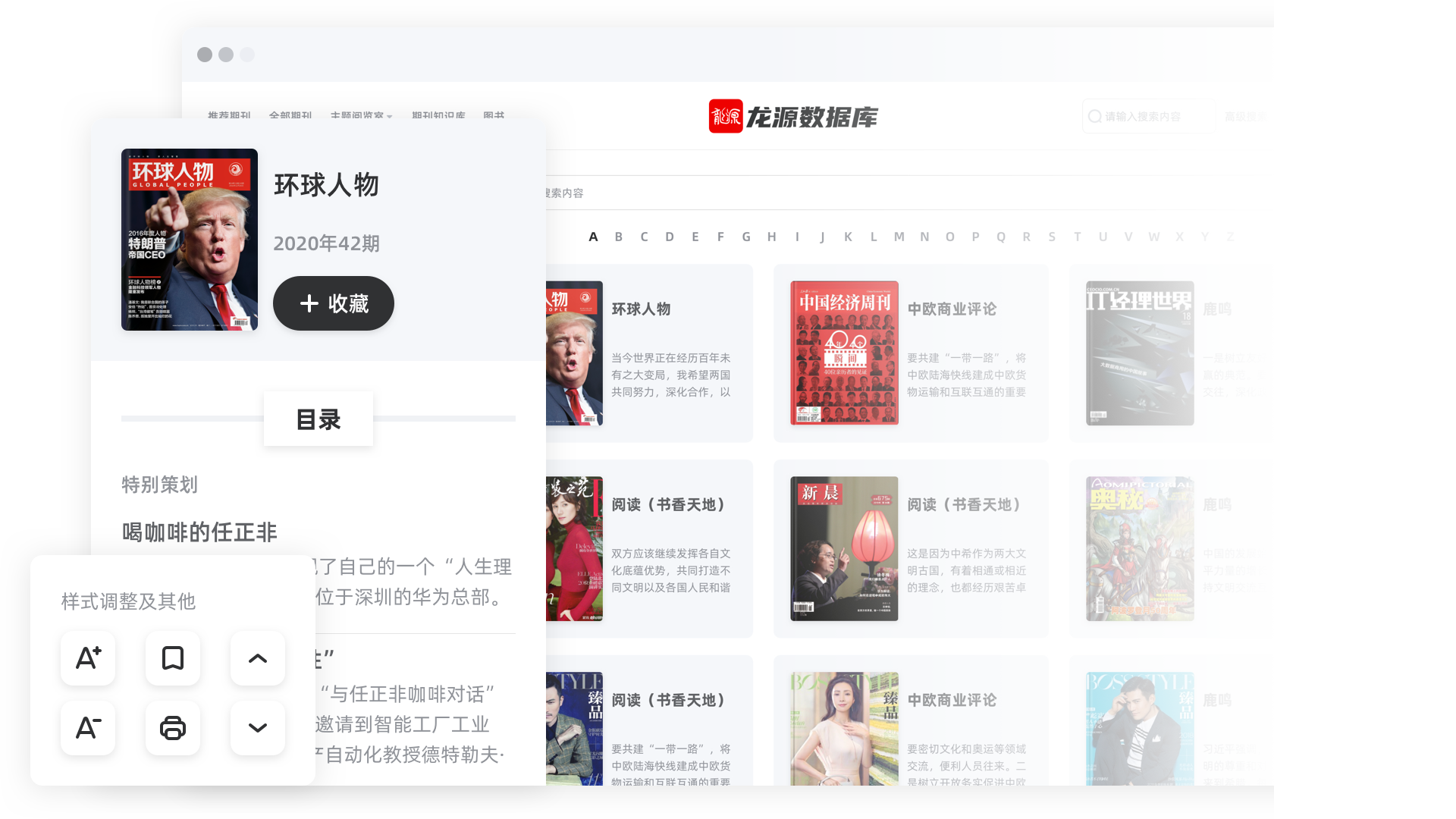Open the large 环球人物 cover in detail panel

190,240
